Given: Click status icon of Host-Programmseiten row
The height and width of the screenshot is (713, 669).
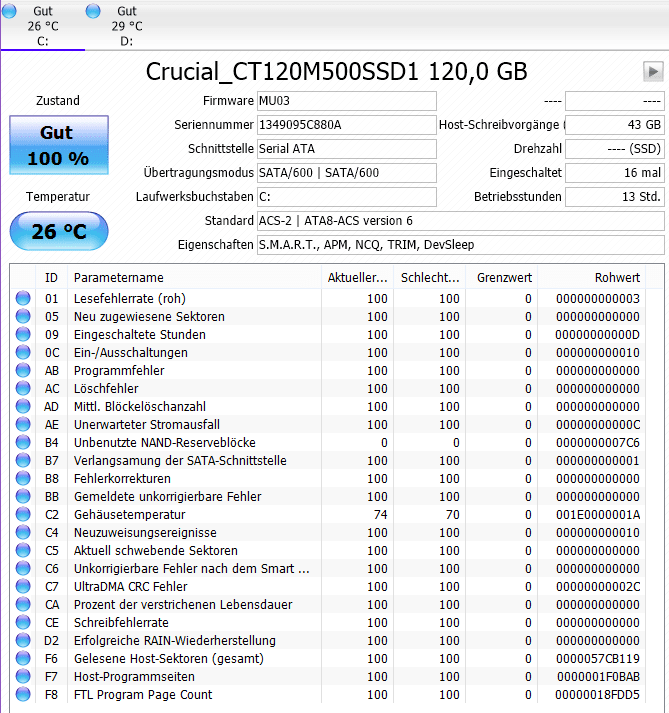Looking at the screenshot, I should [23, 677].
